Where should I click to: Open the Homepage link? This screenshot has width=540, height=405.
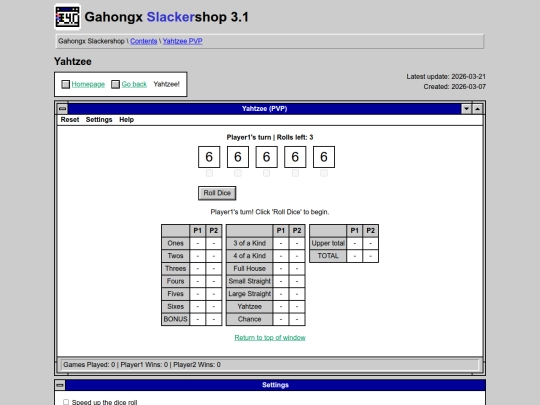(88, 84)
